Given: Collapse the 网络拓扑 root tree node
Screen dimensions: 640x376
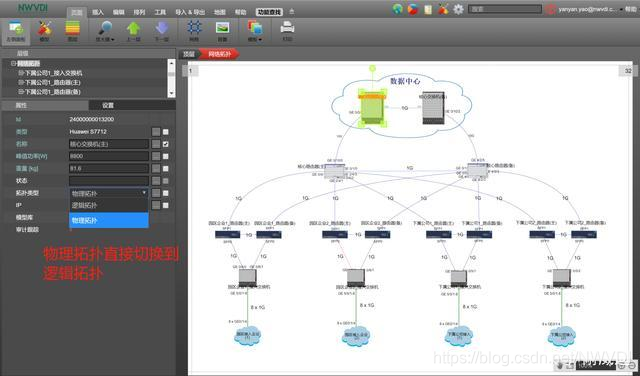Looking at the screenshot, I should pyautogui.click(x=13, y=64).
